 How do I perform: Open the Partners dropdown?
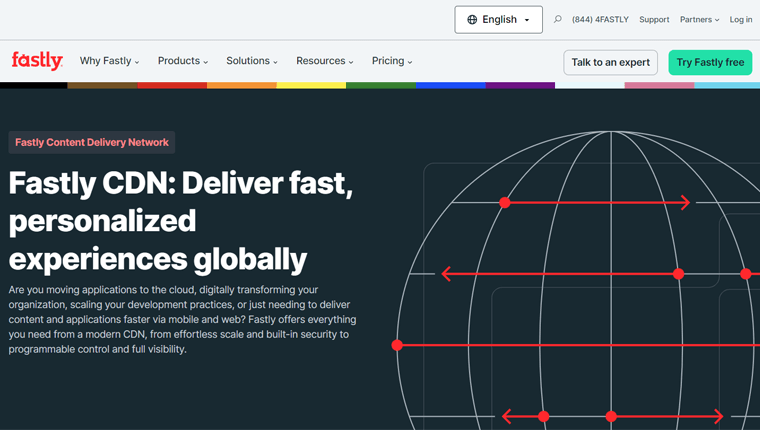pyautogui.click(x=699, y=19)
